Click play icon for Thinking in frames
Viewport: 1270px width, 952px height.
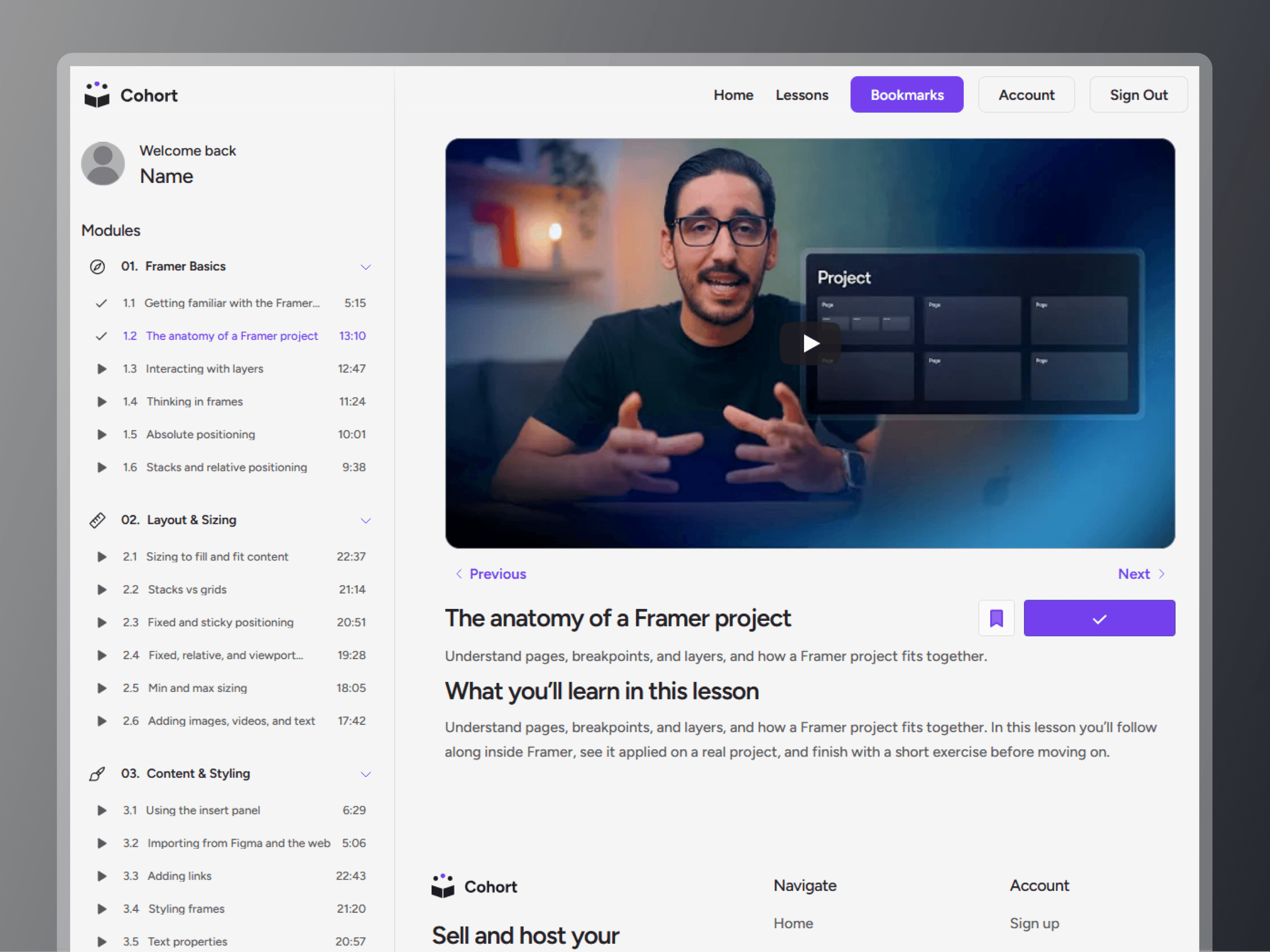click(x=102, y=402)
